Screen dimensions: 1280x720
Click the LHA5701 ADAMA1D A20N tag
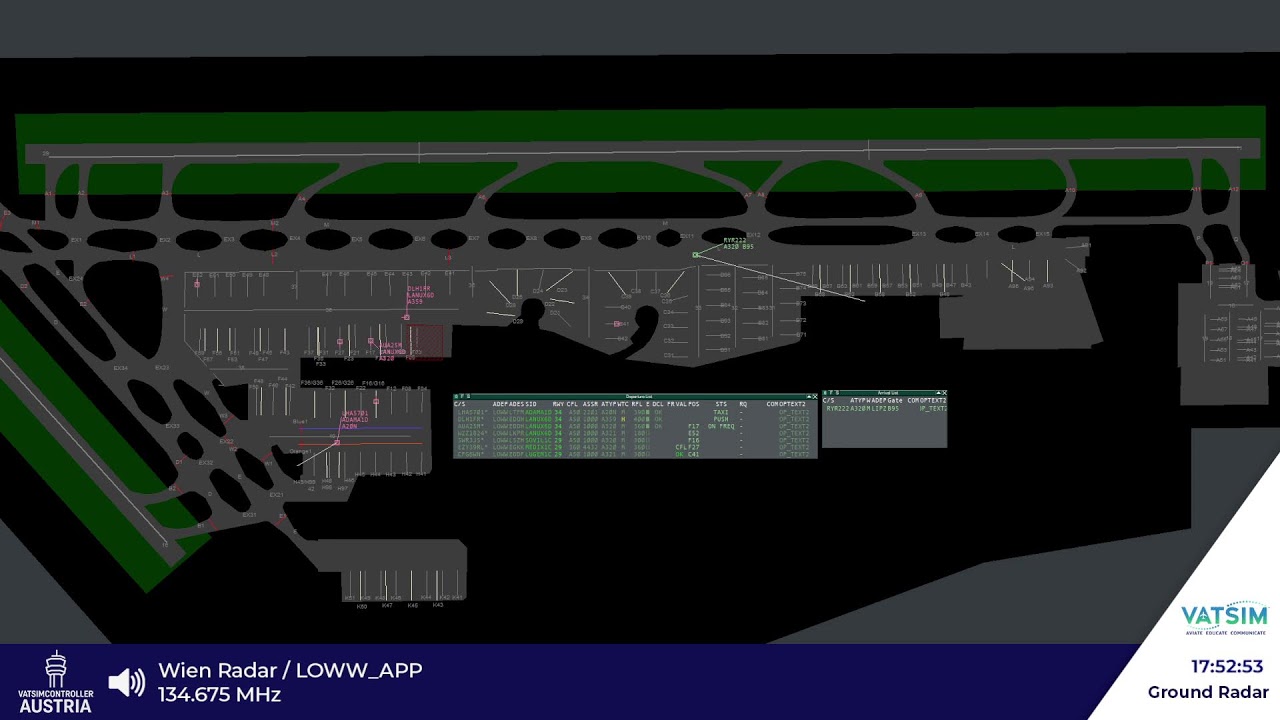coord(354,420)
